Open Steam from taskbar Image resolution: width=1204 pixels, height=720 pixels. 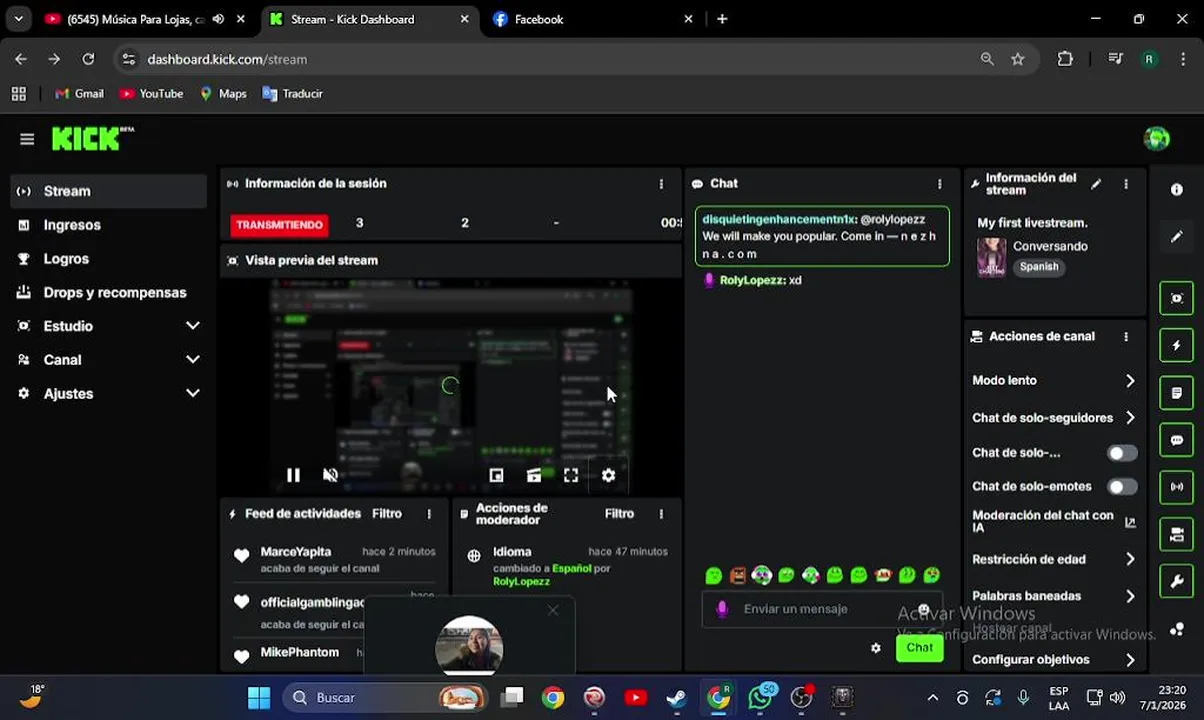point(677,697)
